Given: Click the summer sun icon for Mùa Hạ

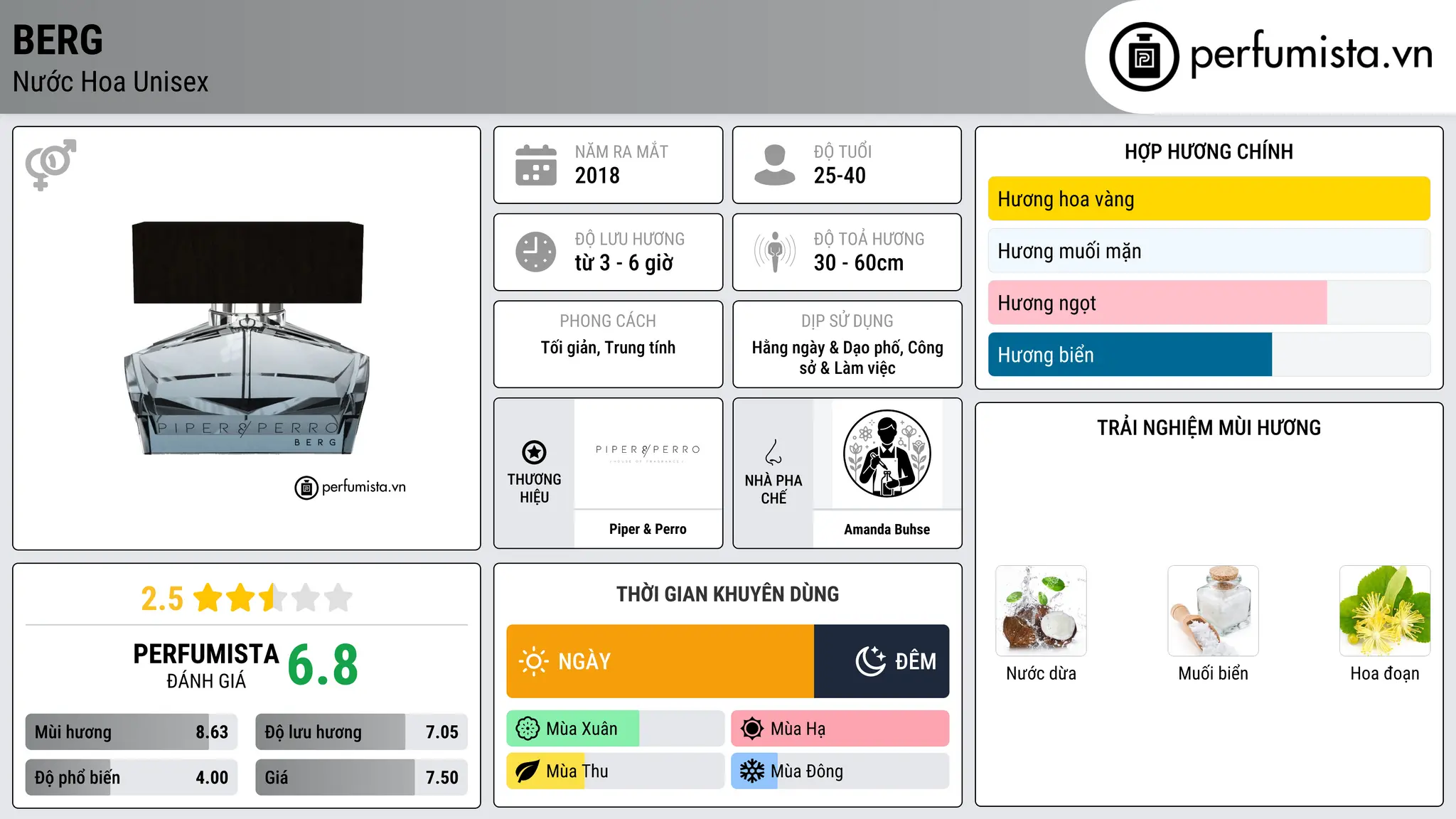Looking at the screenshot, I should point(752,729).
